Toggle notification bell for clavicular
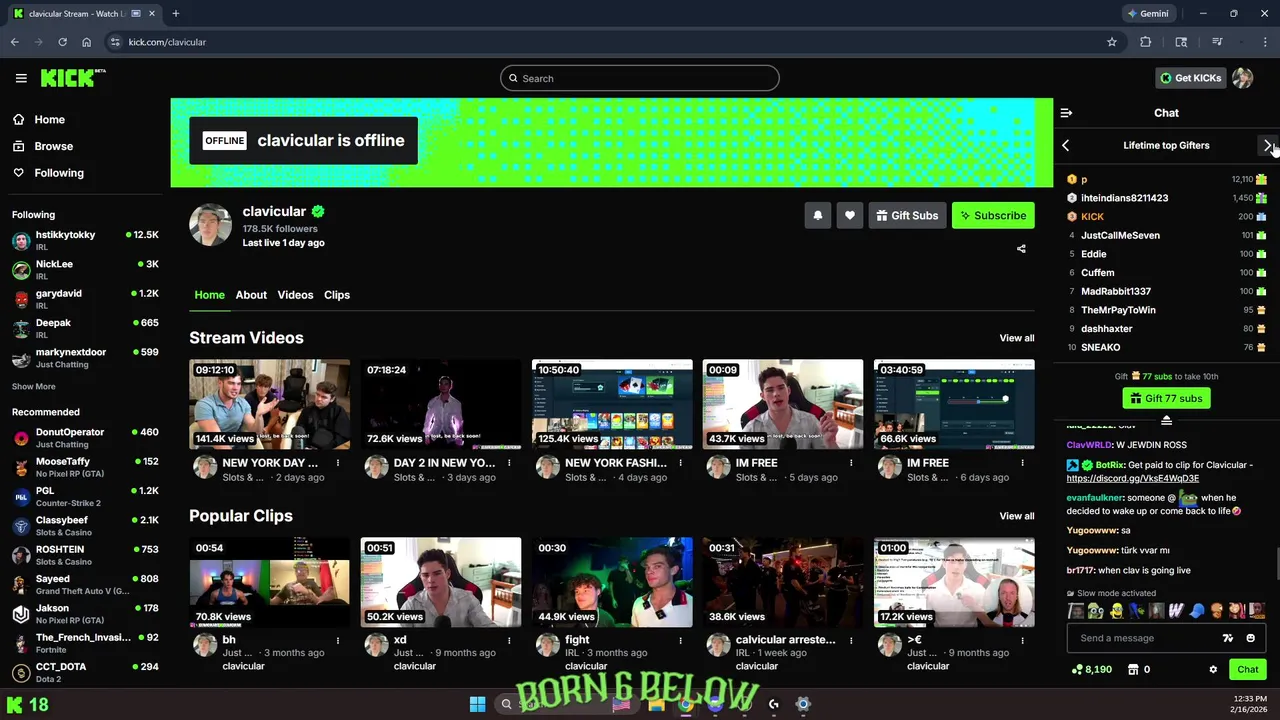 818,215
